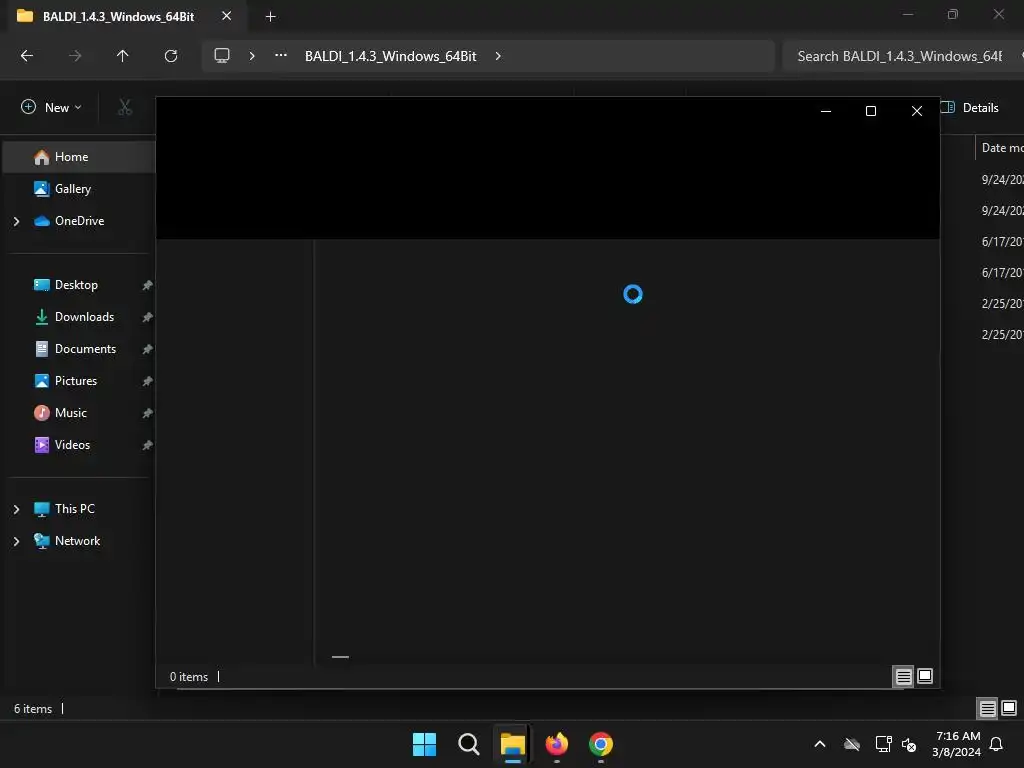Open the network status tray icon
Image resolution: width=1024 pixels, height=768 pixels.
884,744
